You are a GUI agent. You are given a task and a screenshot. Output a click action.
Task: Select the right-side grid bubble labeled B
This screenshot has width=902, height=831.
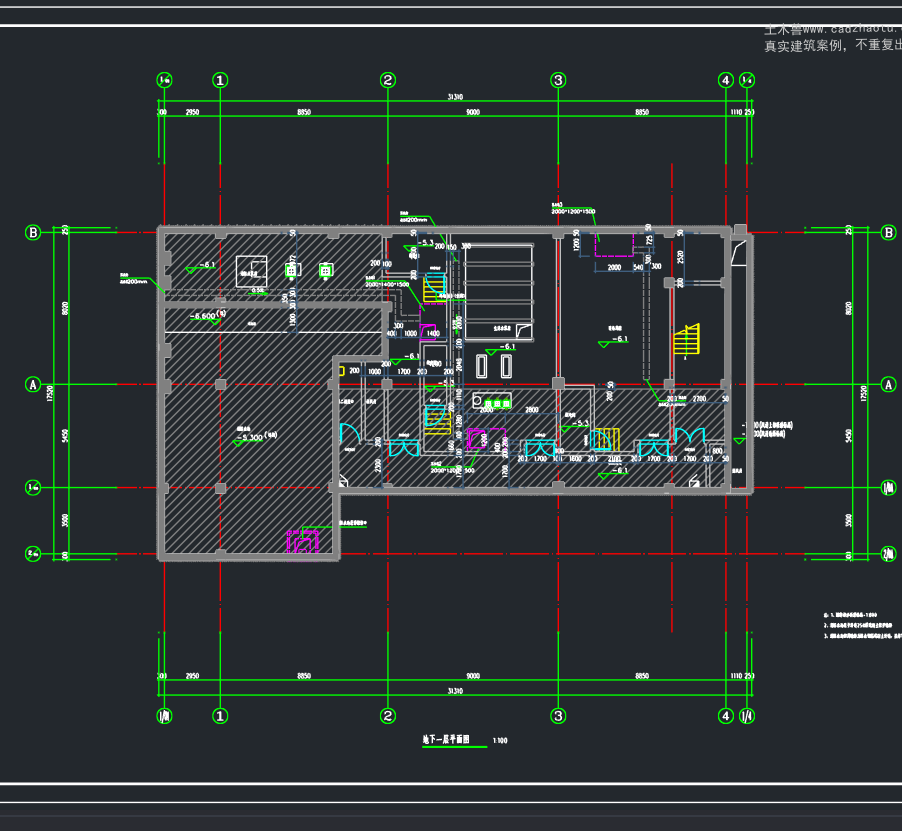click(x=889, y=232)
